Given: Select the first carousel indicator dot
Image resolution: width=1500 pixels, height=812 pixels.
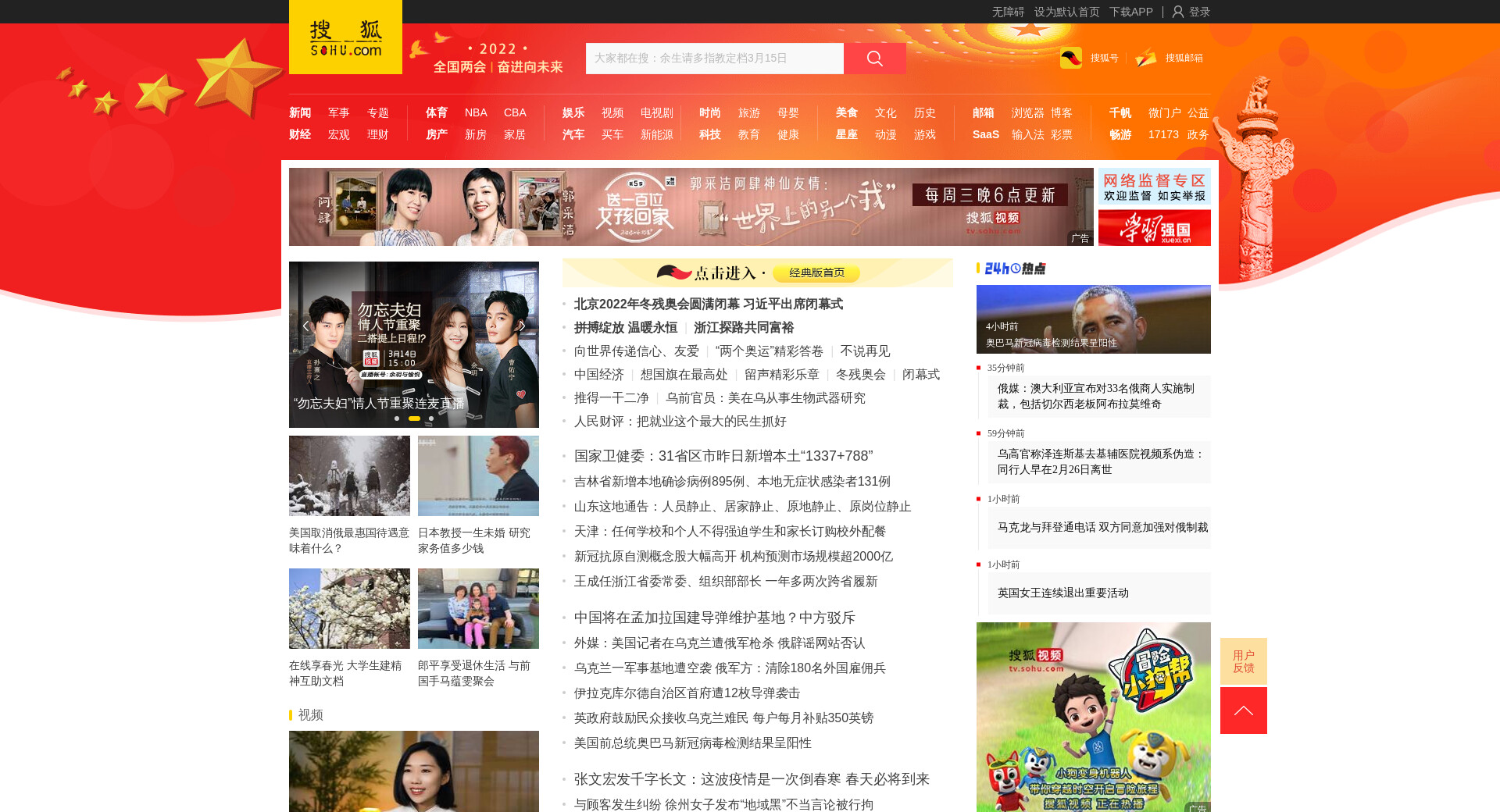Looking at the screenshot, I should (397, 418).
